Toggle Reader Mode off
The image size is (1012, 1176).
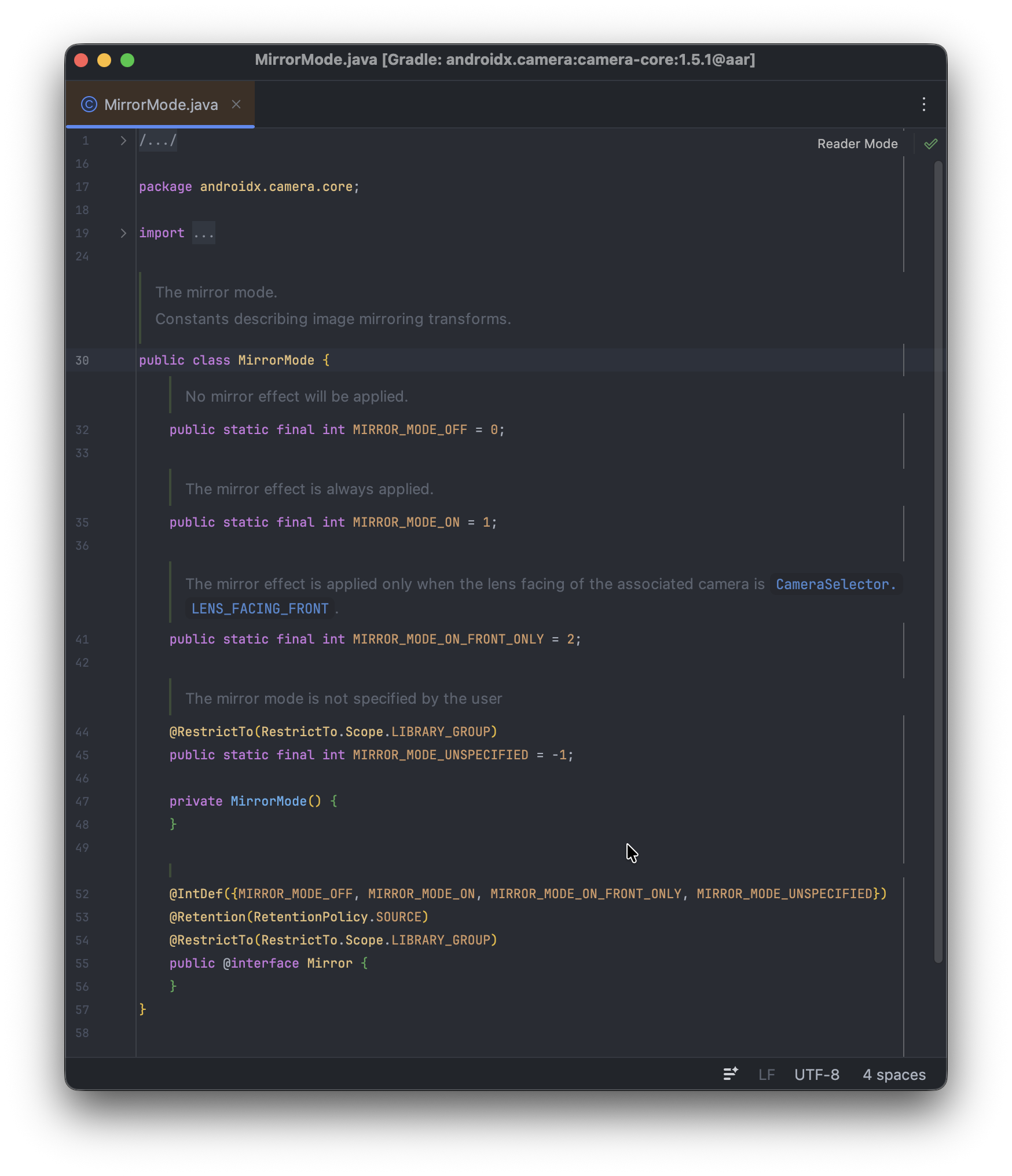point(857,144)
